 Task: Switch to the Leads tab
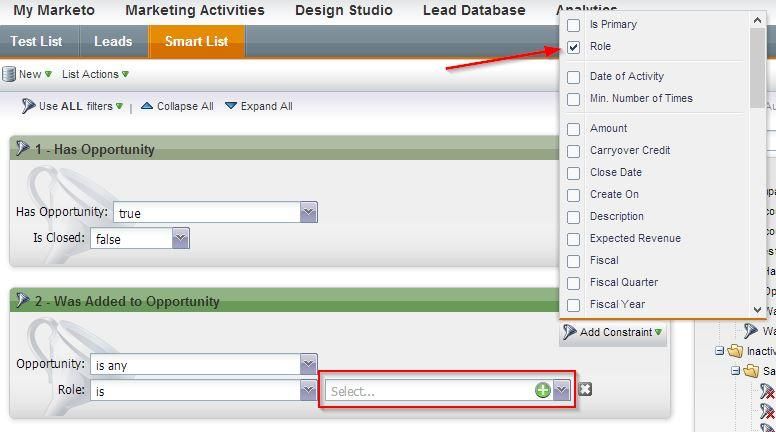[x=113, y=42]
